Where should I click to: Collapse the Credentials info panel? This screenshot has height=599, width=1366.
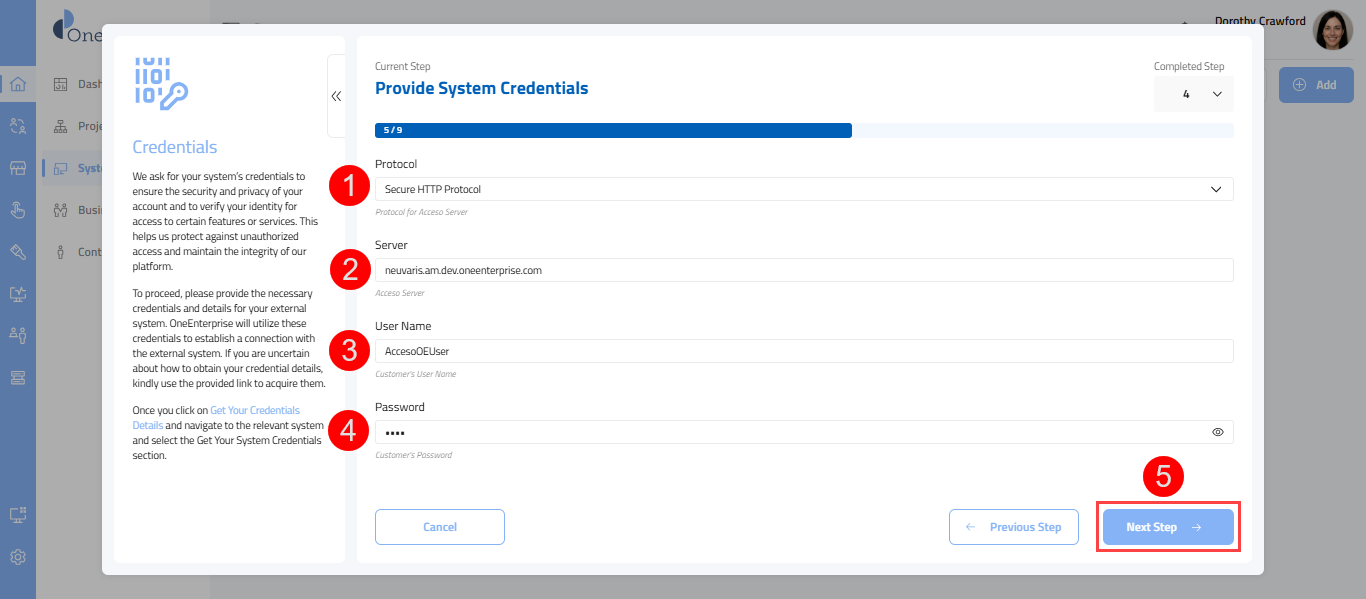click(x=336, y=96)
